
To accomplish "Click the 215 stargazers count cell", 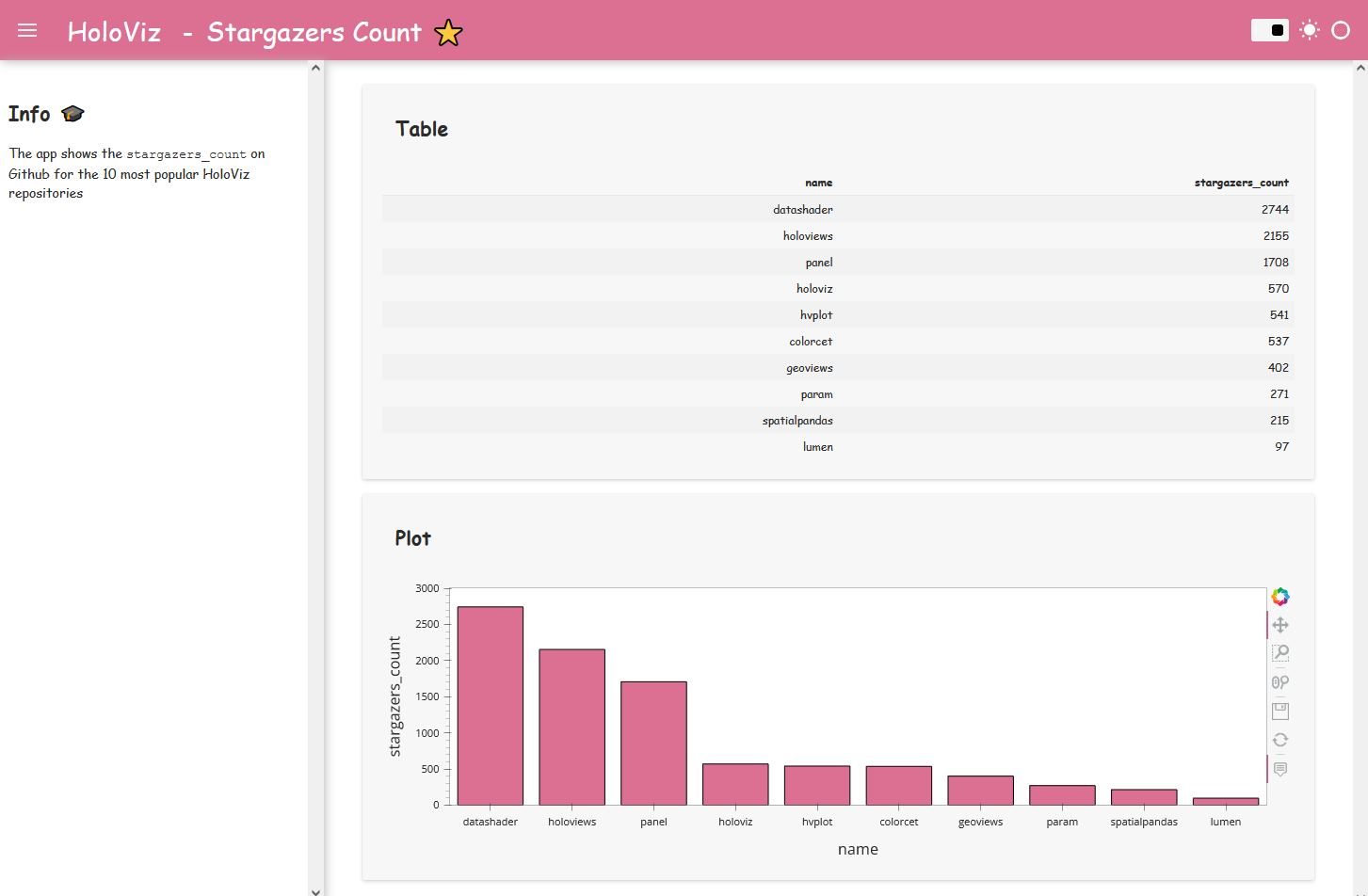I will tap(1279, 420).
